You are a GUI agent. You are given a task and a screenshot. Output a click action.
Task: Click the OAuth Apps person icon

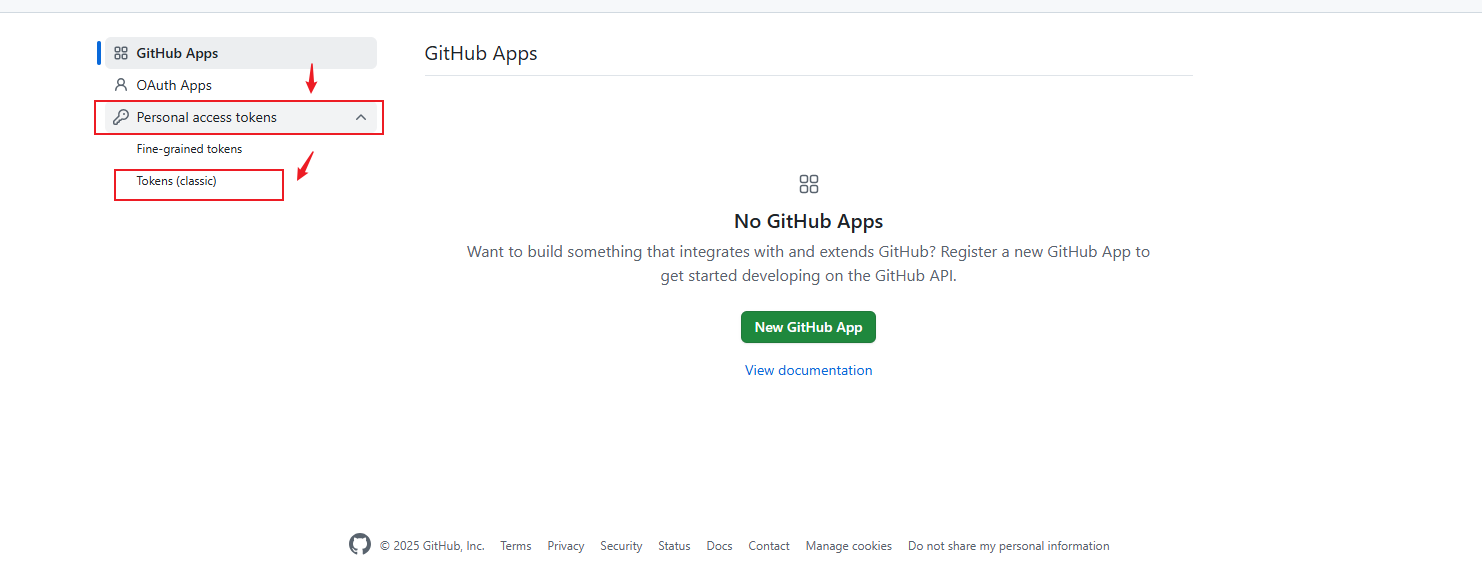pos(121,85)
